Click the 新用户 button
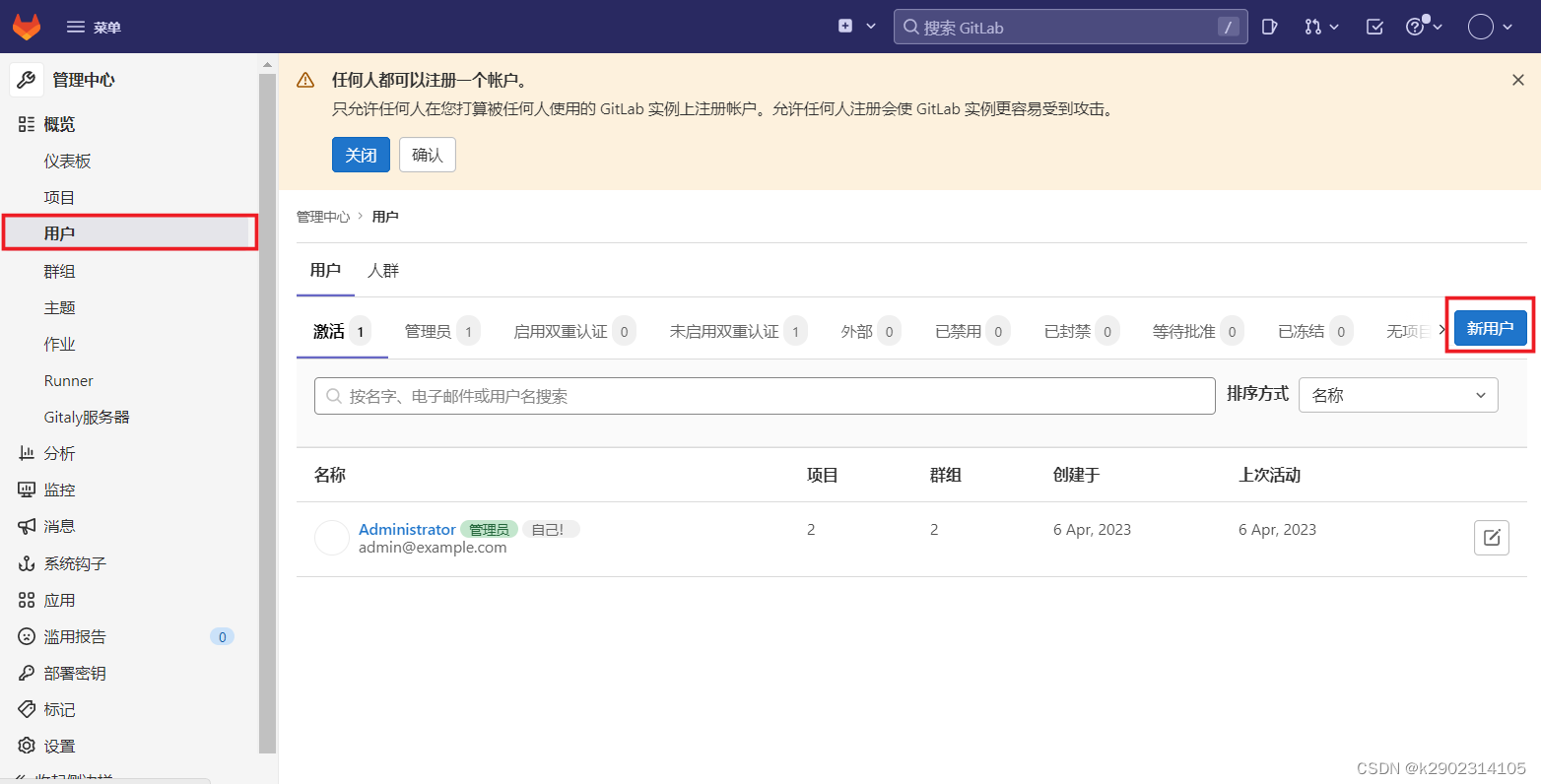 tap(1490, 328)
